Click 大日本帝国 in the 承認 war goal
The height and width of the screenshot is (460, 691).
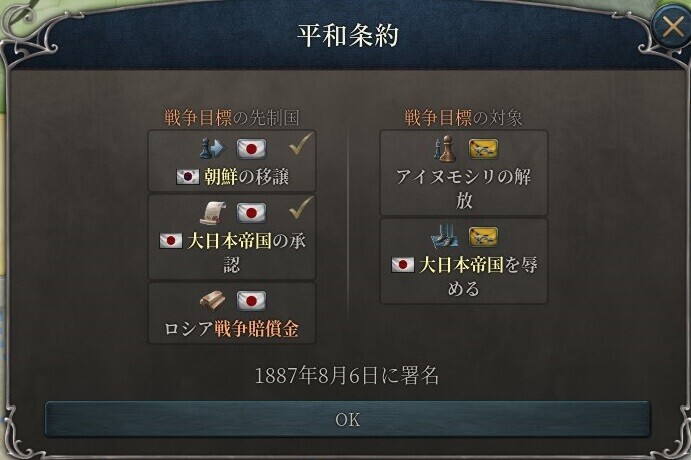[229, 241]
